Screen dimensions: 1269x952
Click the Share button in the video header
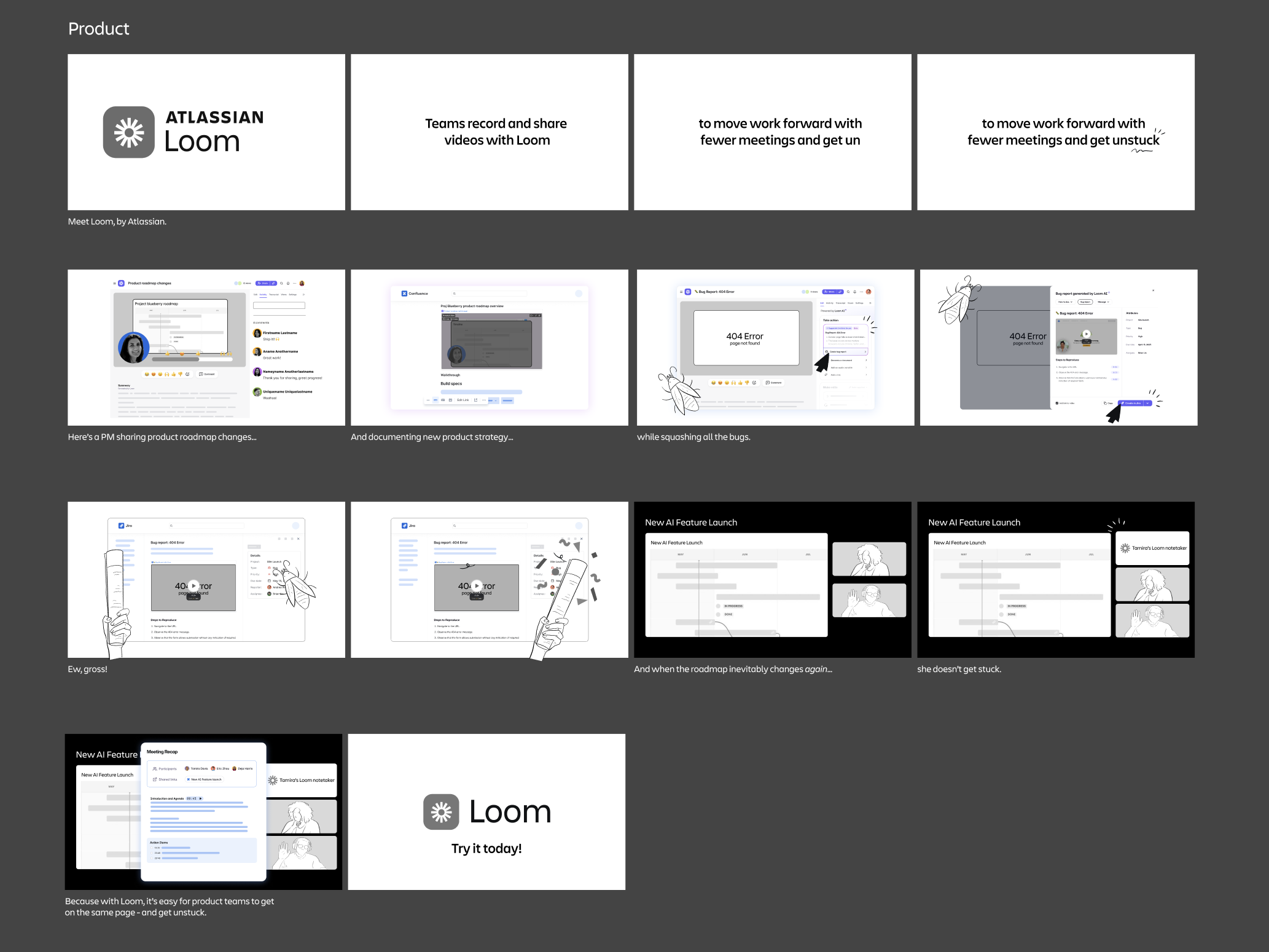[x=263, y=283]
